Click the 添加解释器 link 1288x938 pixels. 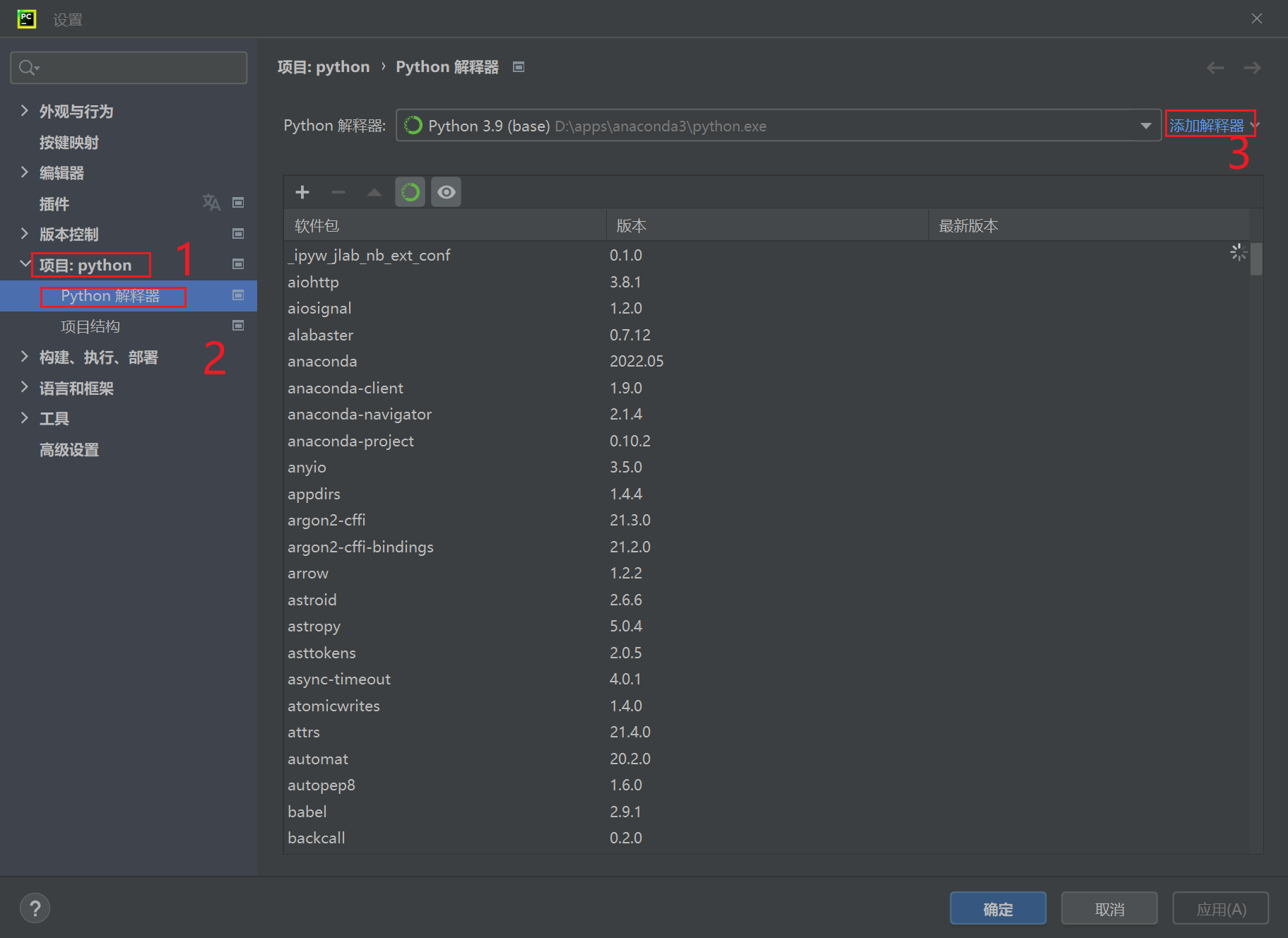coord(1207,126)
